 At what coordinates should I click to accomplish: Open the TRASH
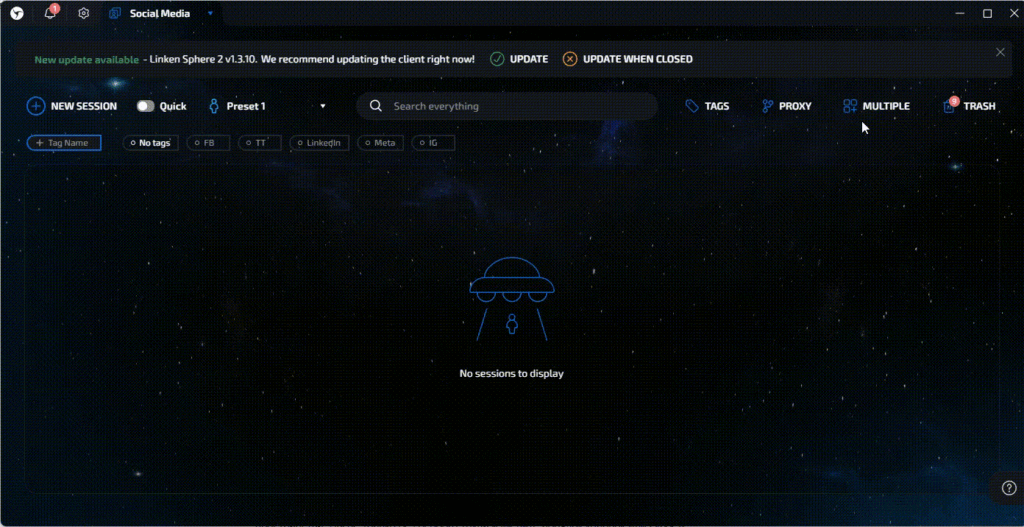click(x=970, y=105)
